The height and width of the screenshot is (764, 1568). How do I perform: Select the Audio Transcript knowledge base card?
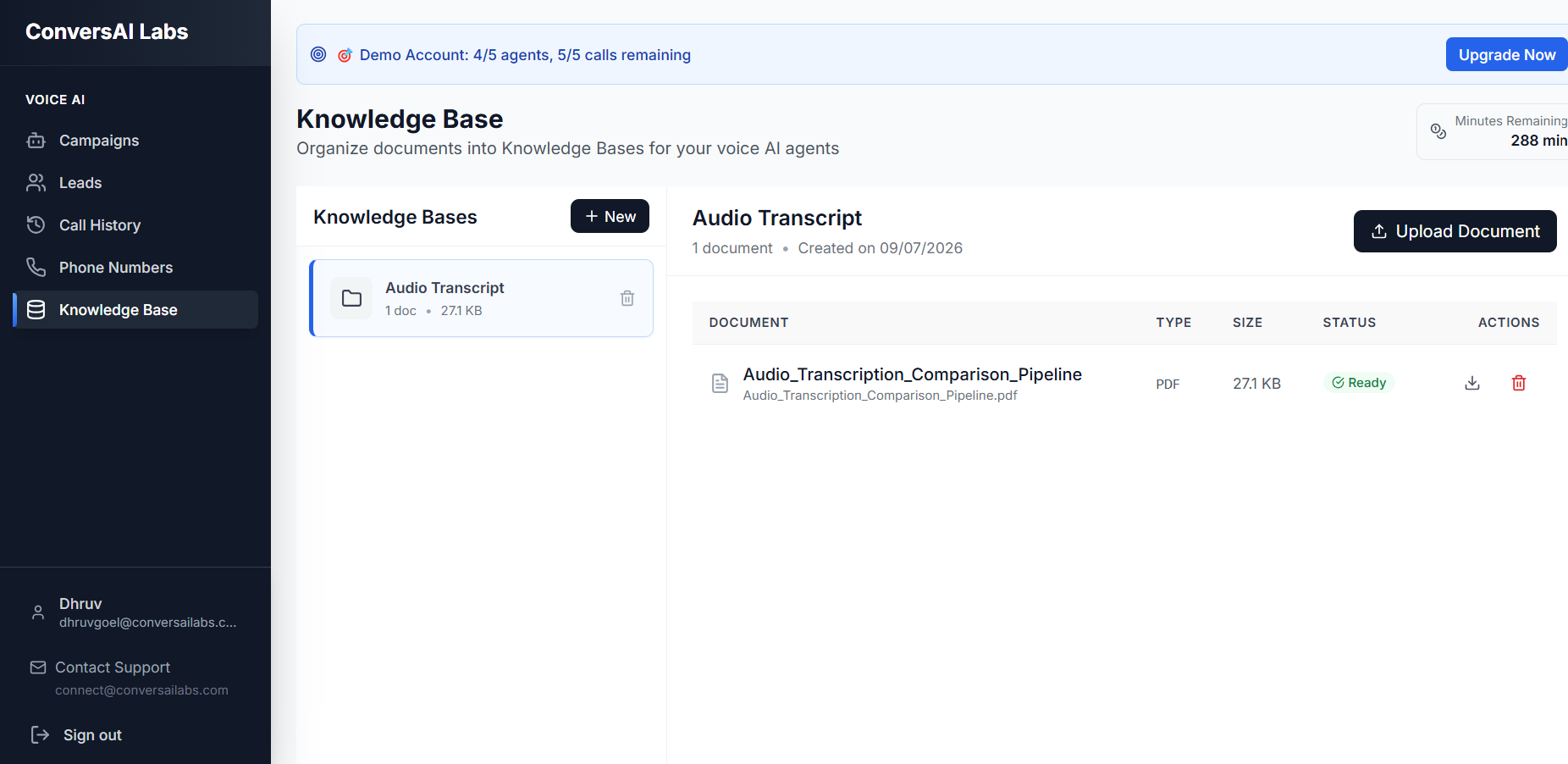coord(481,298)
